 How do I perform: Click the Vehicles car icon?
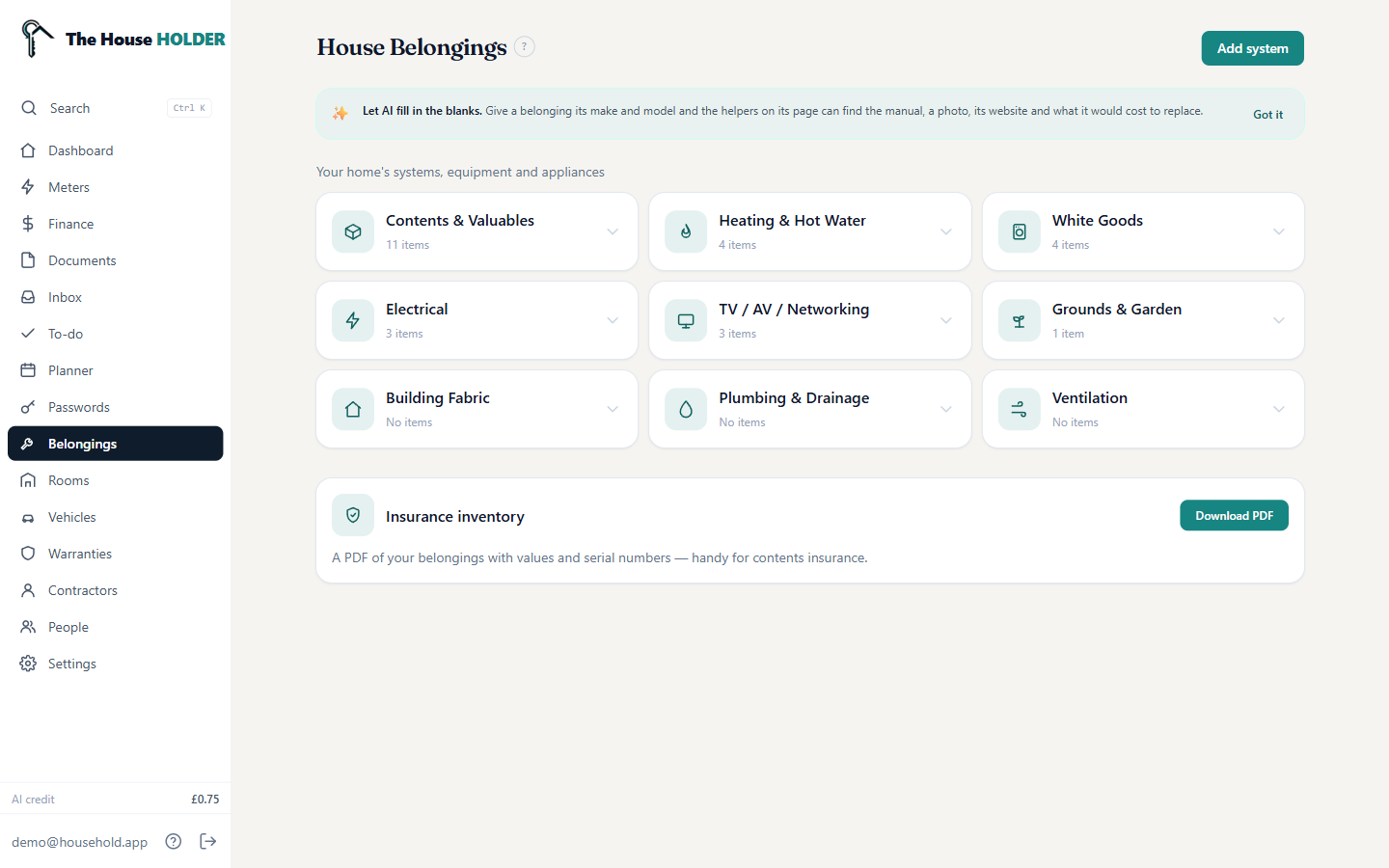(x=28, y=517)
